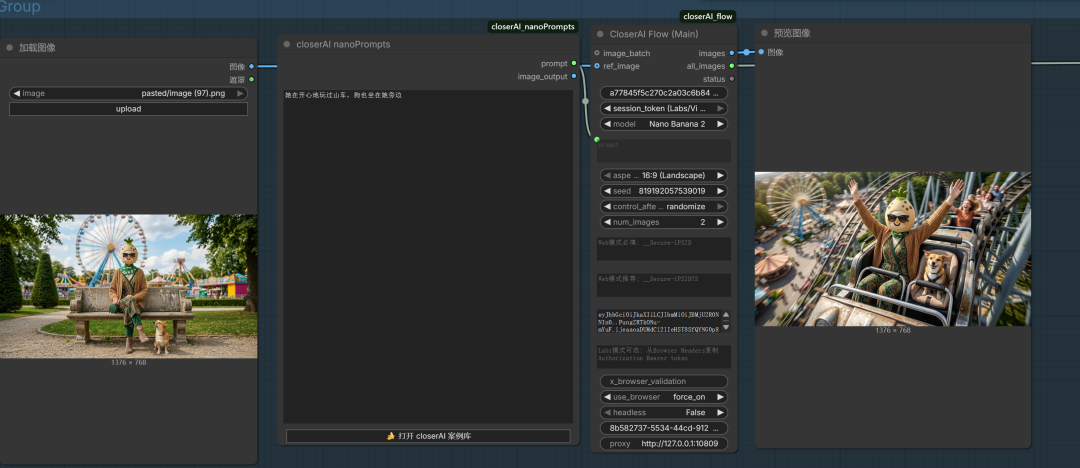The image size is (1080, 468).
Task: Open control_after_generate dropdown showing randomize
Action: (x=664, y=207)
